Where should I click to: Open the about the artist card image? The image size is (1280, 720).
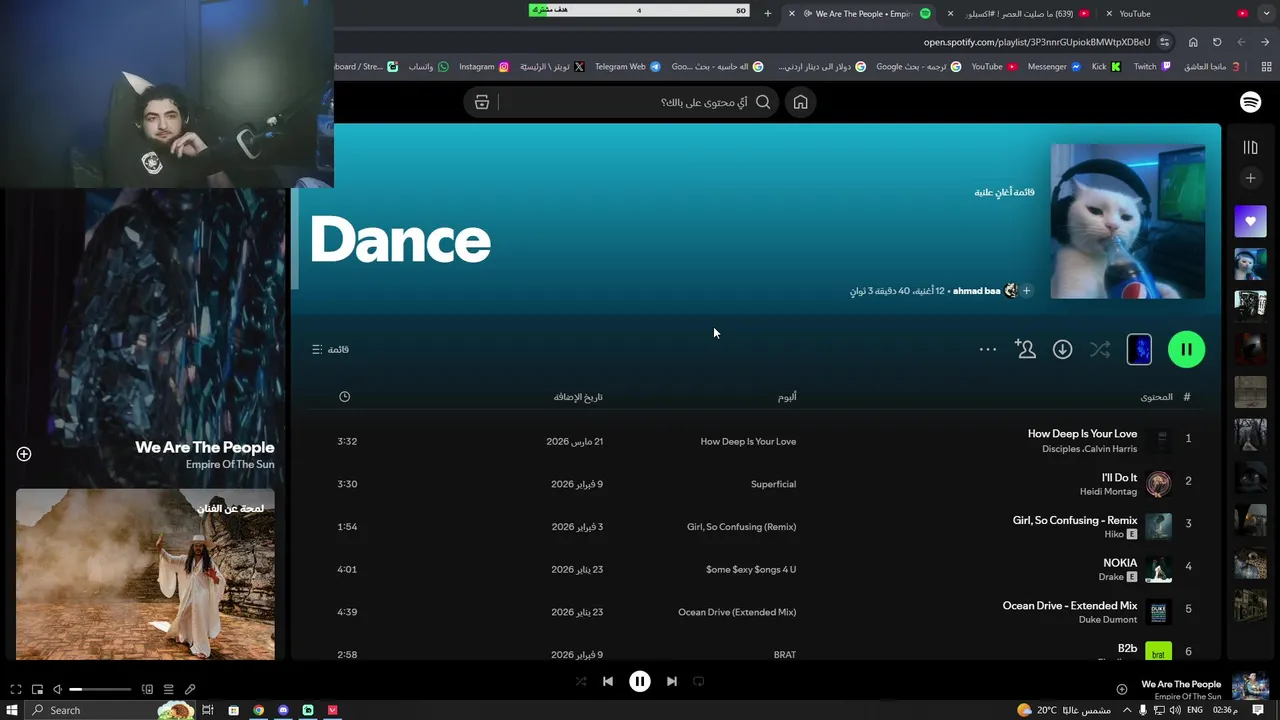(145, 574)
